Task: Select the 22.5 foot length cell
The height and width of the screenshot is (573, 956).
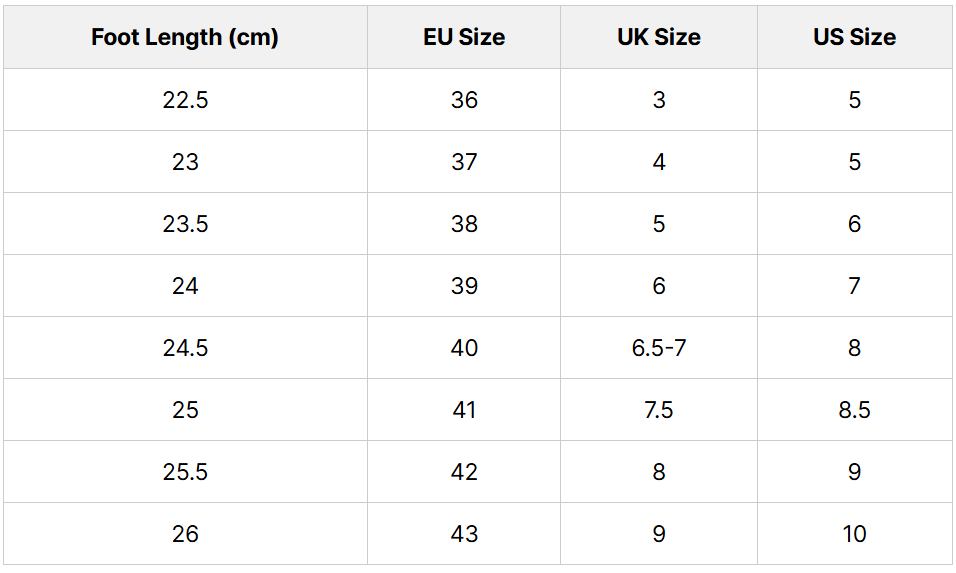Action: (x=185, y=99)
